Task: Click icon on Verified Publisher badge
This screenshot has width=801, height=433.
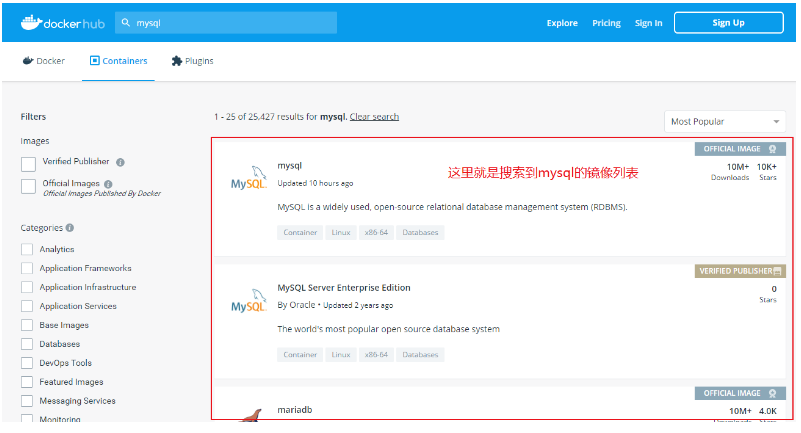Action: [x=777, y=271]
